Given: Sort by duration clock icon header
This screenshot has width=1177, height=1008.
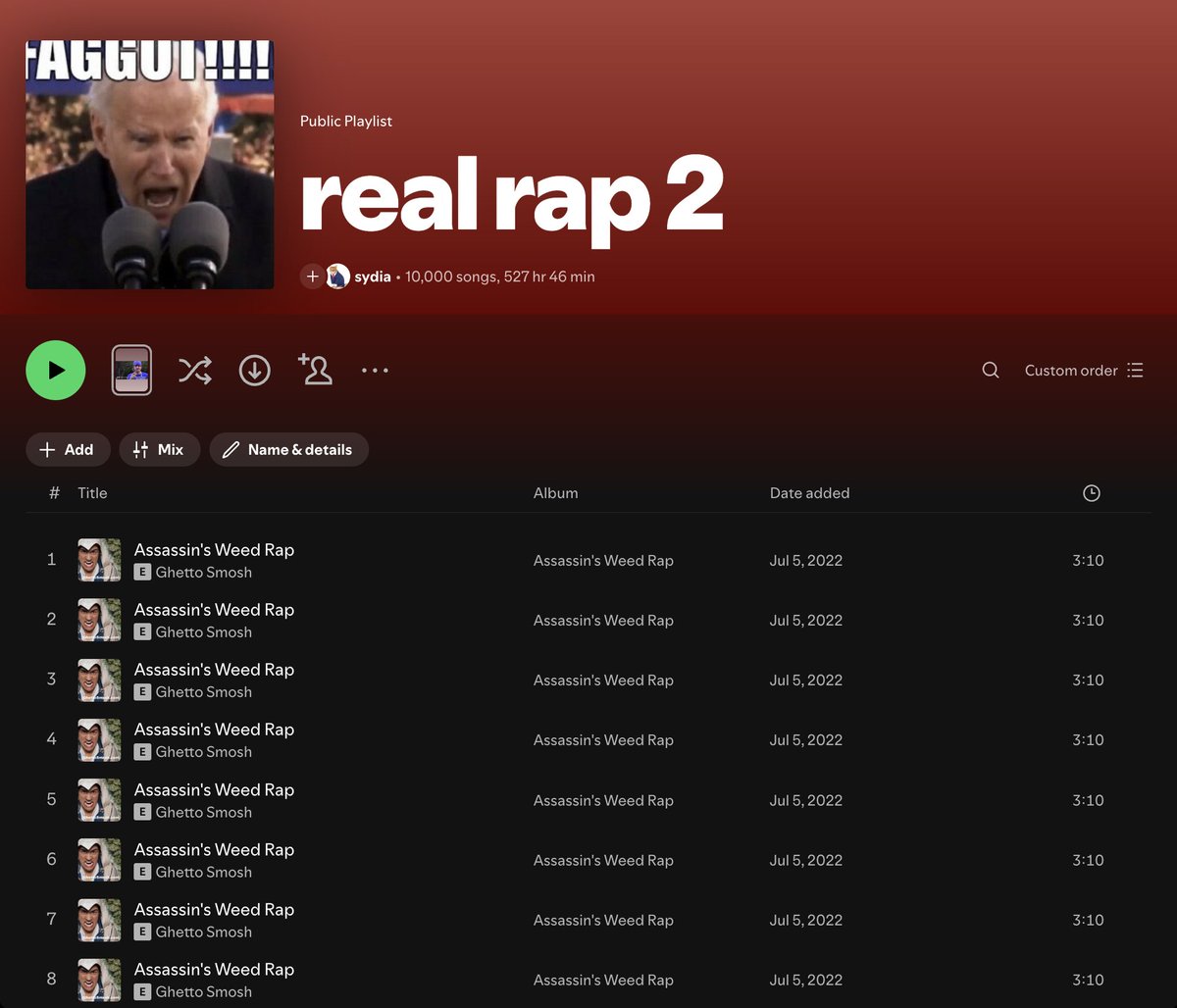Looking at the screenshot, I should coord(1092,493).
